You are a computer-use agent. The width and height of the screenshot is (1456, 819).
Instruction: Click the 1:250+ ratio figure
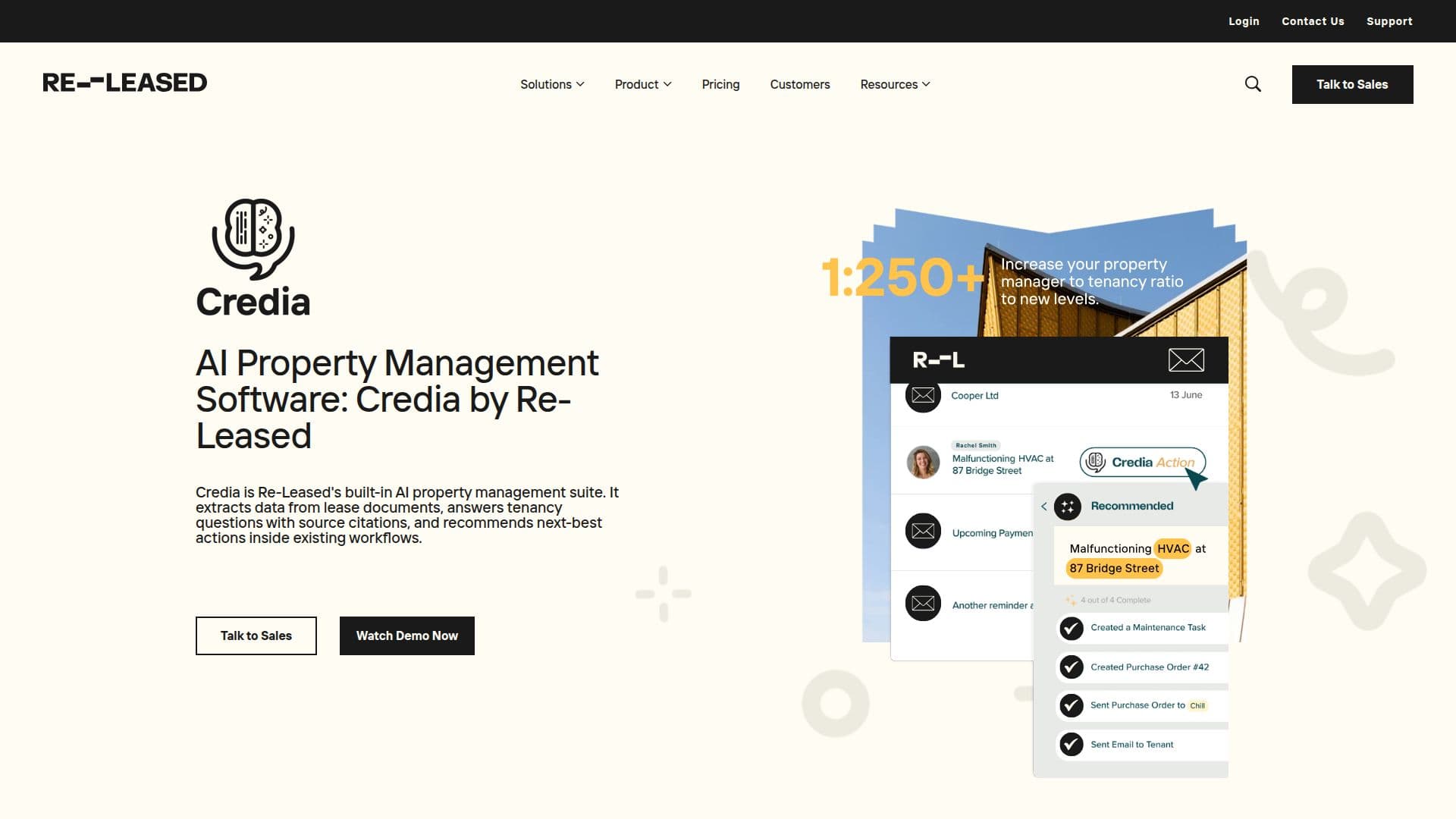[903, 277]
